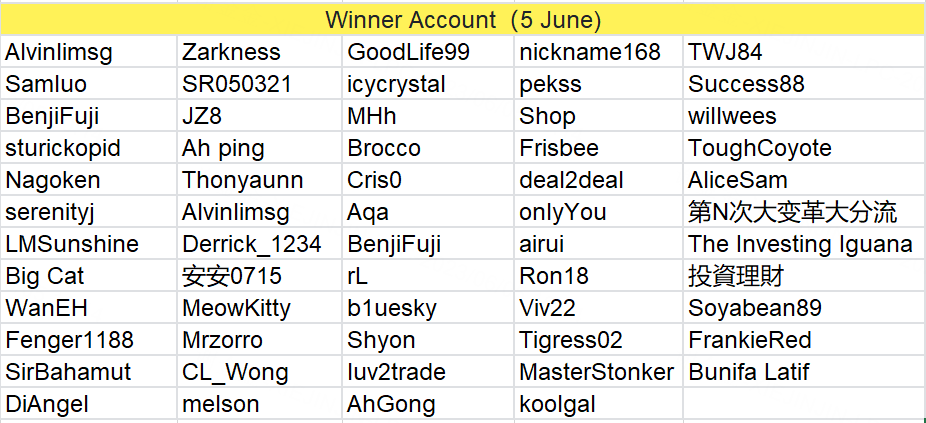Click the 安安0715 cell
Image resolution: width=926 pixels, height=423 pixels.
[x=259, y=276]
